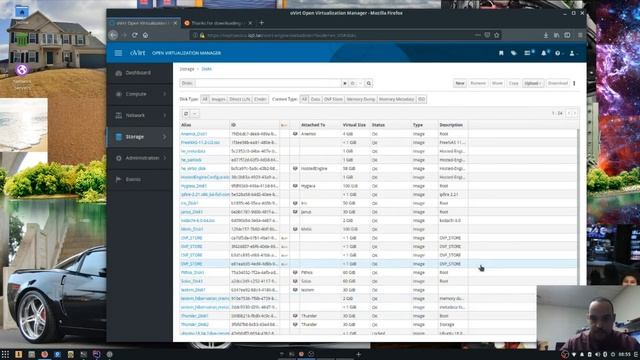Refresh the disks table

(x=186, y=114)
